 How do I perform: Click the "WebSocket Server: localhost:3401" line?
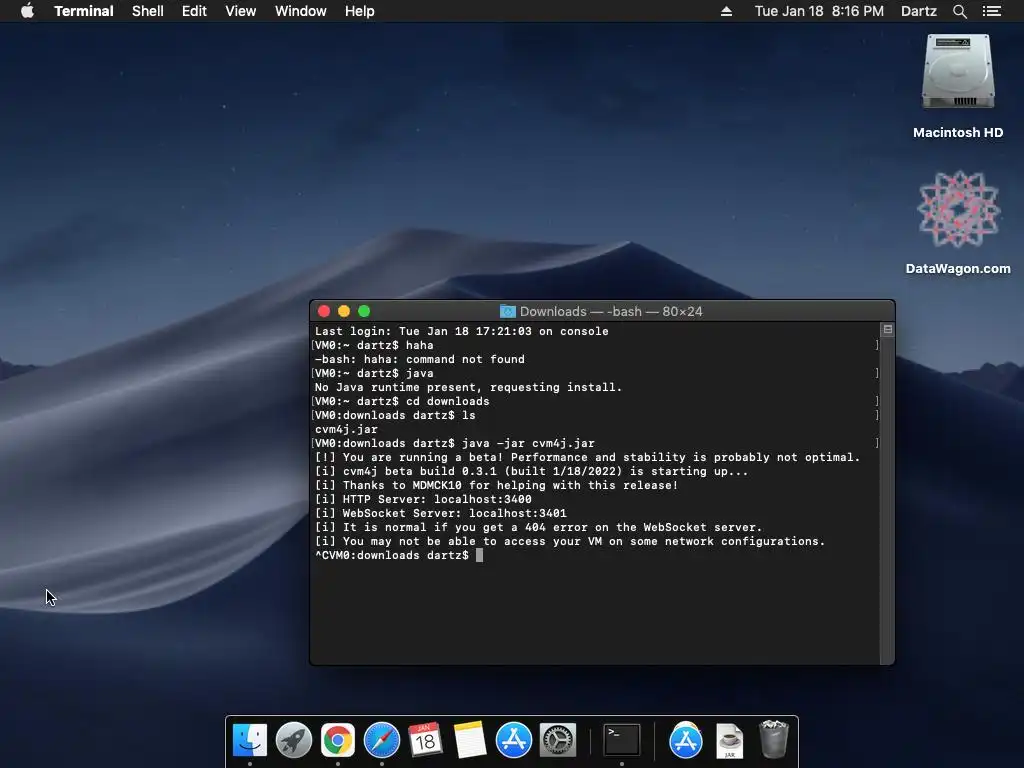click(441, 513)
